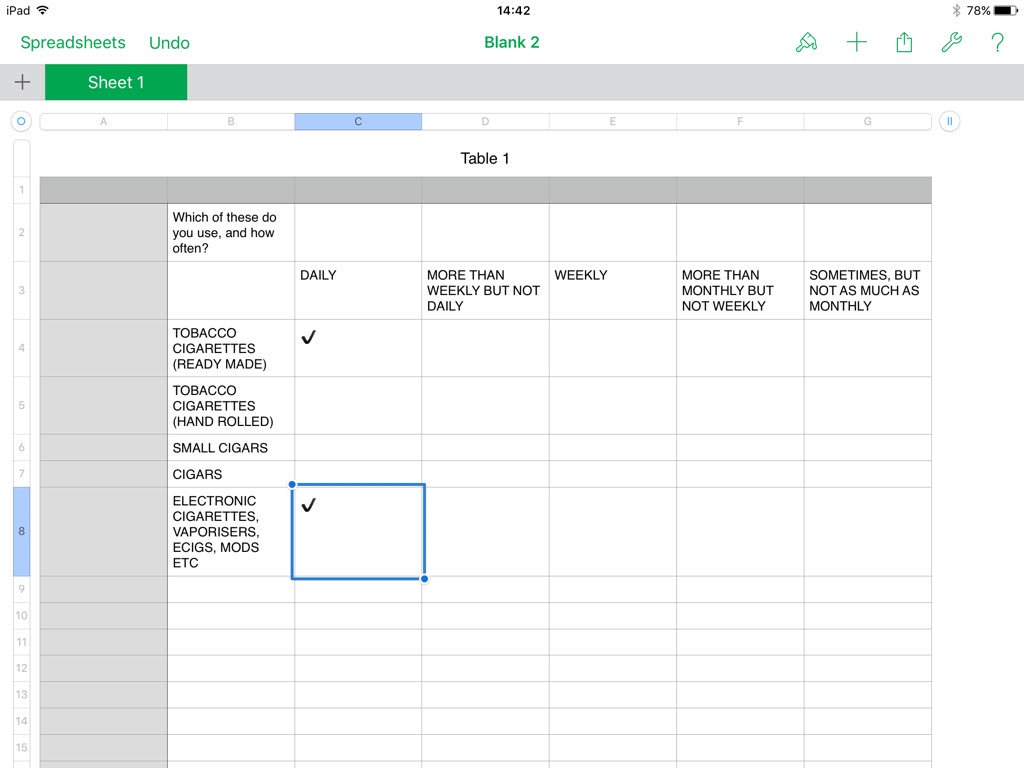The image size is (1024, 768).
Task: Add a new sheet with plus button
Action: pyautogui.click(x=22, y=82)
